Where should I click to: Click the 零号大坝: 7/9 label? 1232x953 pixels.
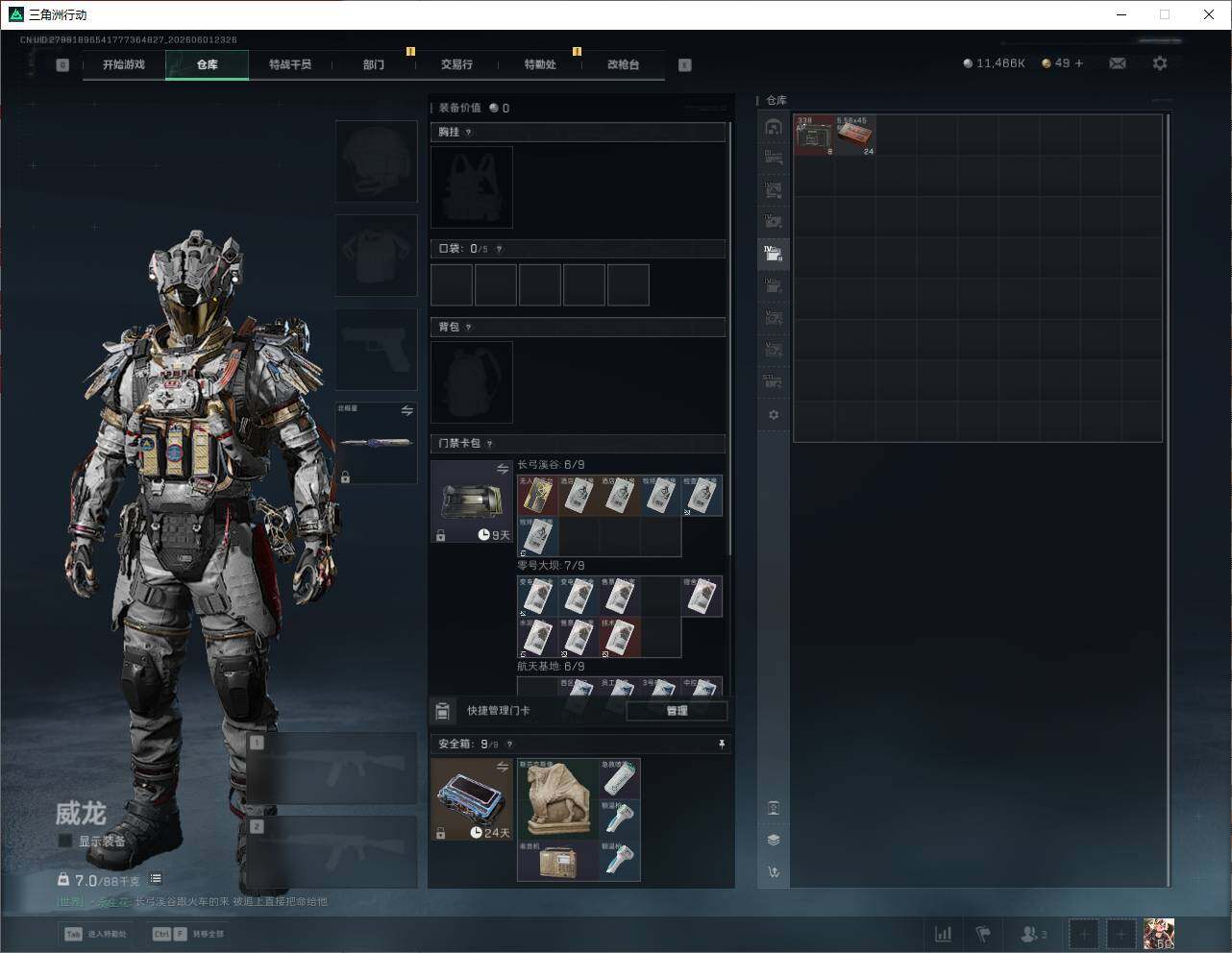click(x=551, y=566)
